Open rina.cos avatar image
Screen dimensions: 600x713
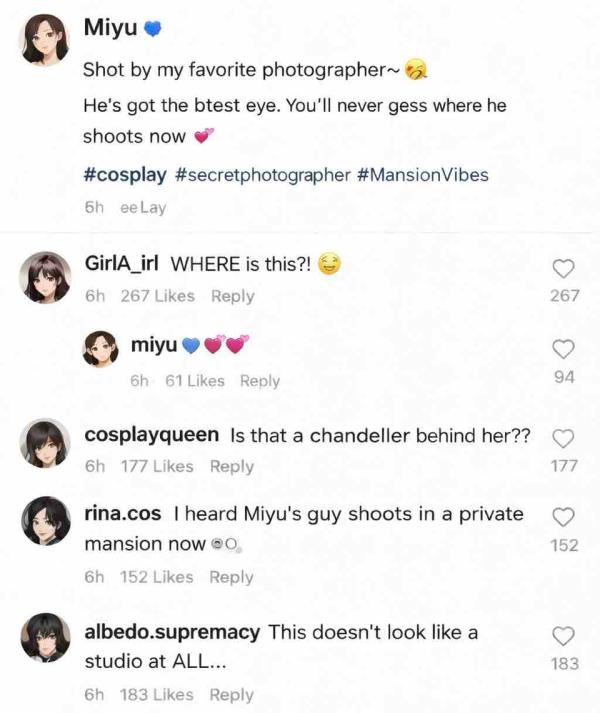(47, 522)
